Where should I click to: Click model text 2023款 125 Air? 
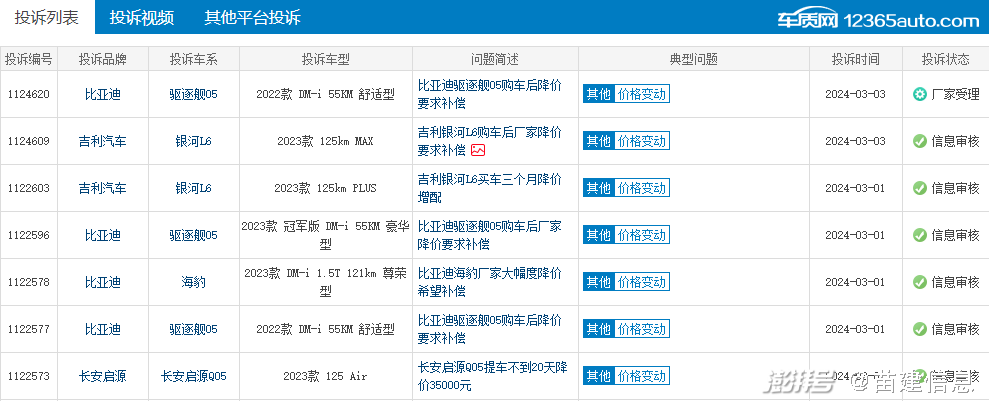pyautogui.click(x=325, y=376)
